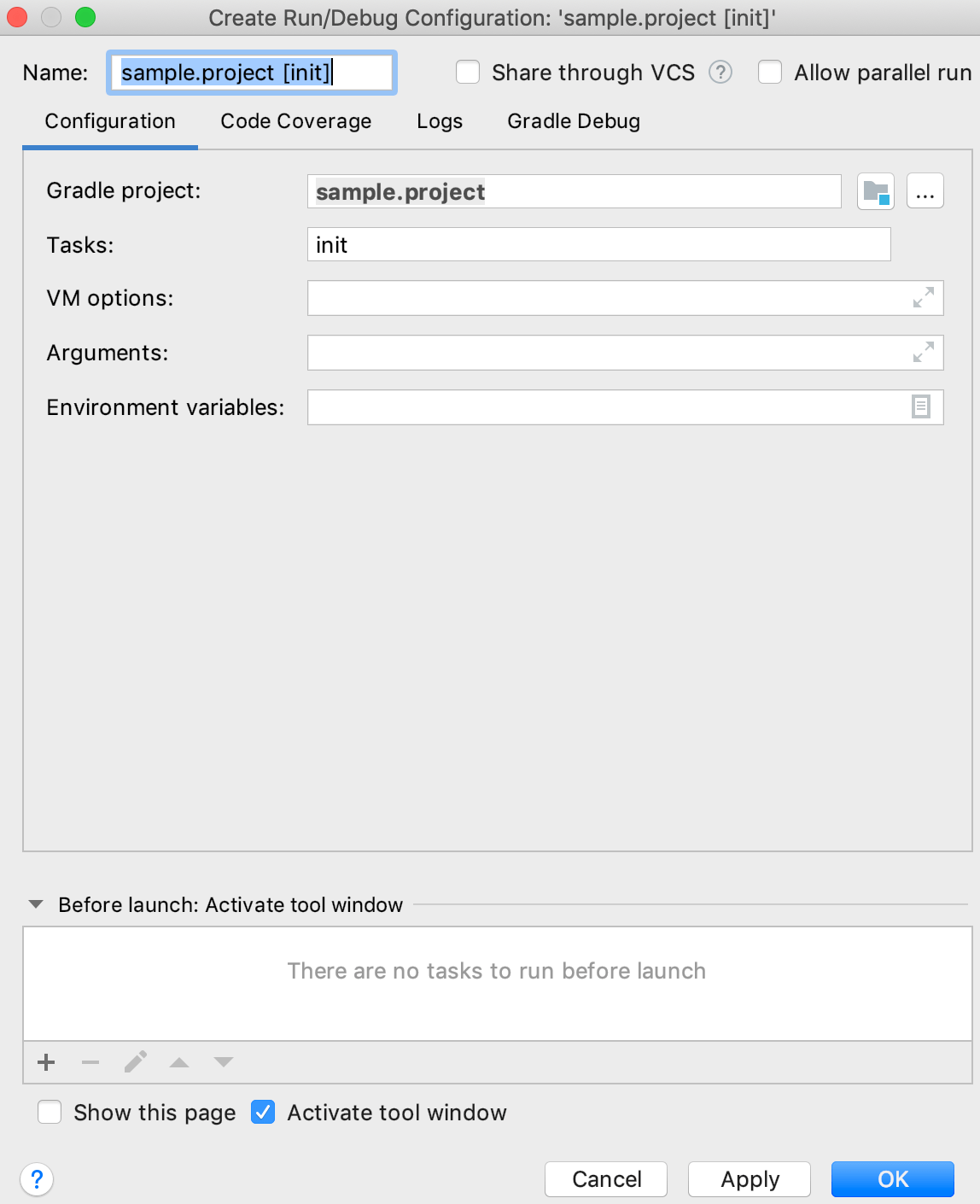Add a before launch task with plus
This screenshot has height=1204, width=980.
[x=46, y=1062]
